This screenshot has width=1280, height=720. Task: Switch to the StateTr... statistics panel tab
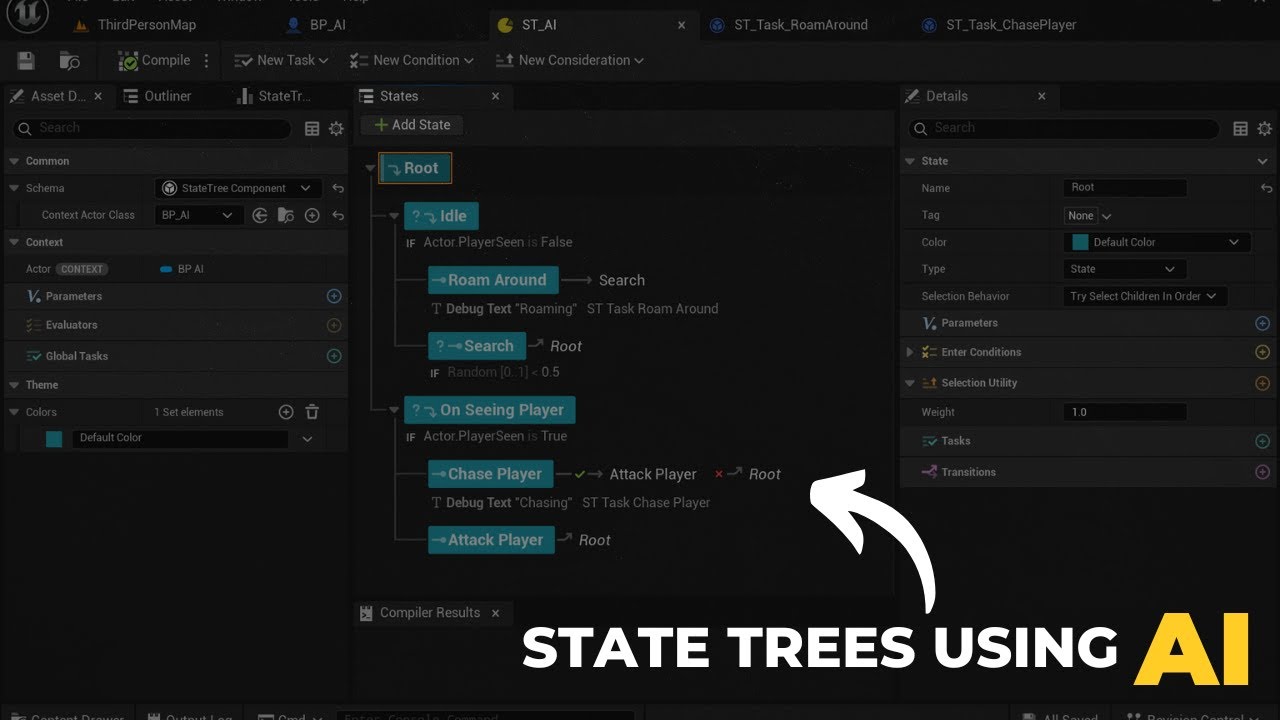pyautogui.click(x=275, y=96)
